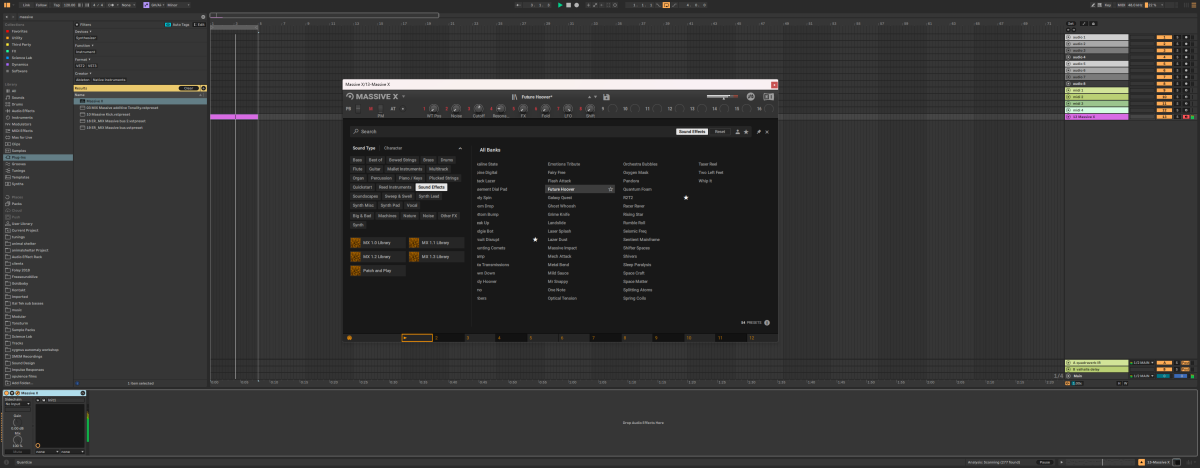The width and height of the screenshot is (1200, 468).
Task: Click the Reset filter button
Action: [x=719, y=131]
